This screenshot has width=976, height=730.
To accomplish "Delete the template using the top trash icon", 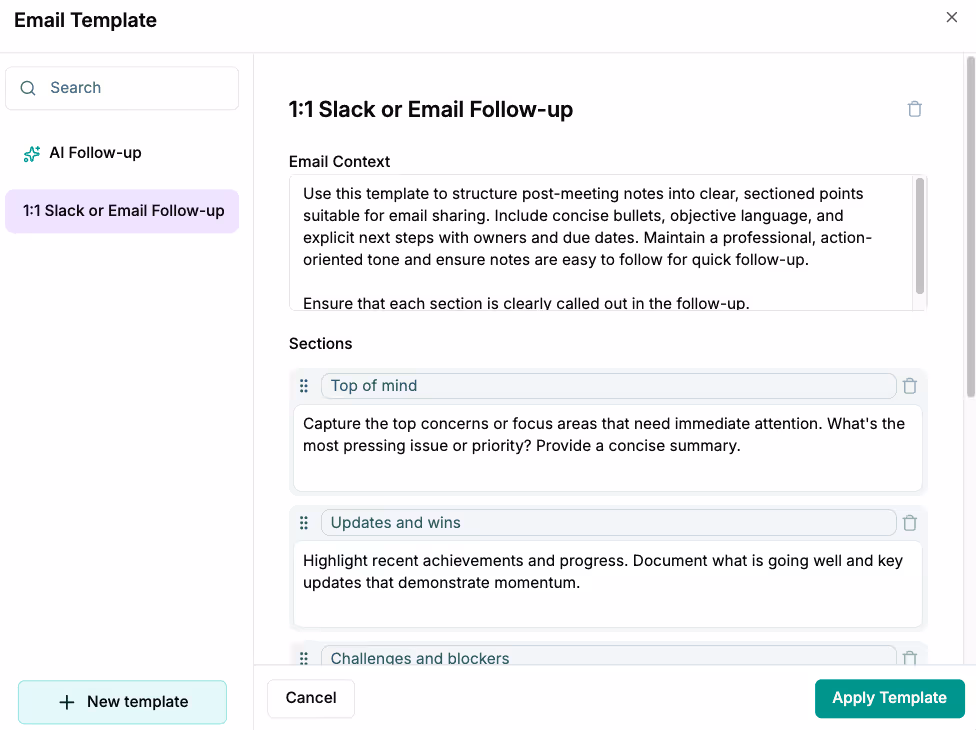I will tap(914, 108).
